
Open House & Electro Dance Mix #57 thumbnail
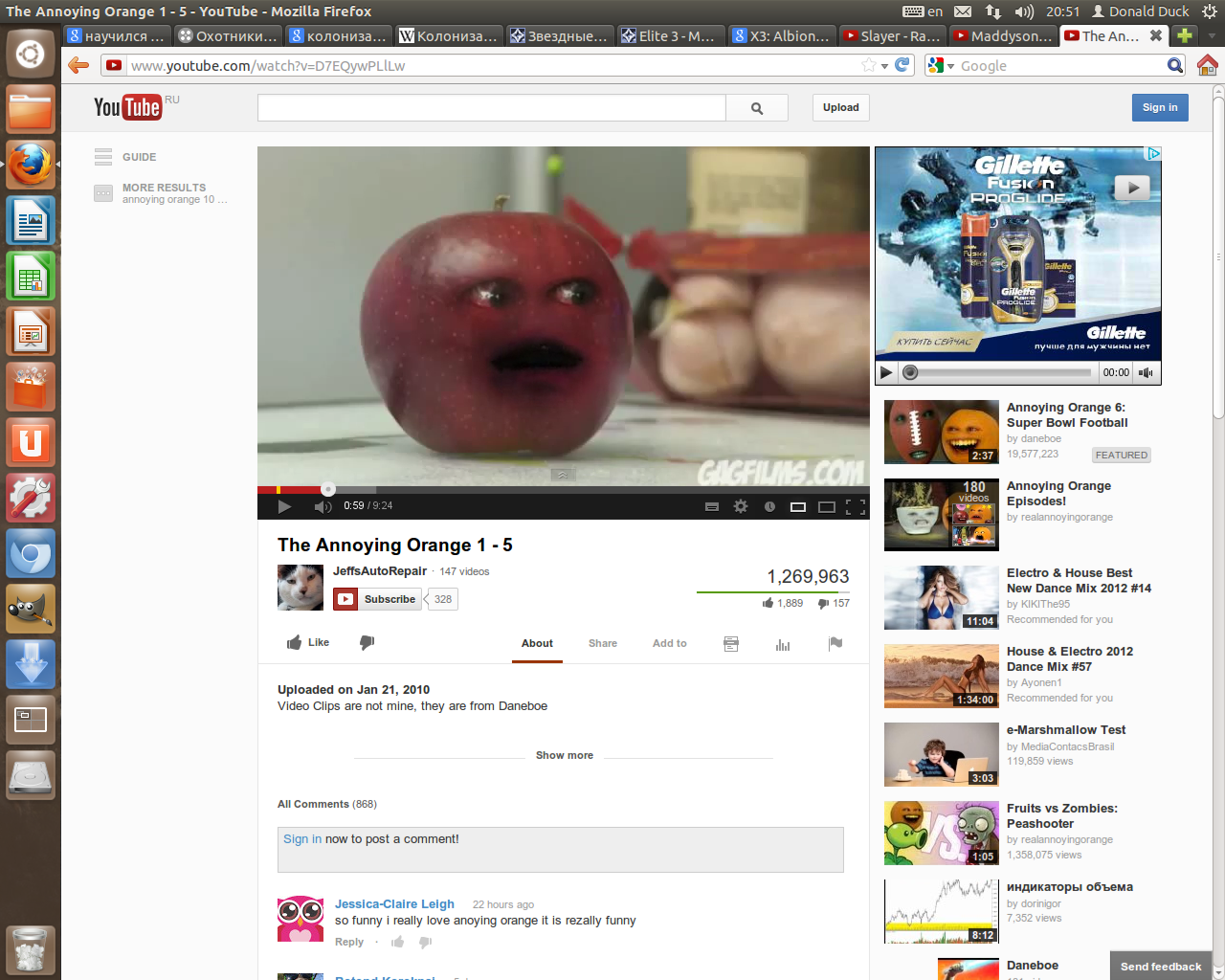click(942, 676)
